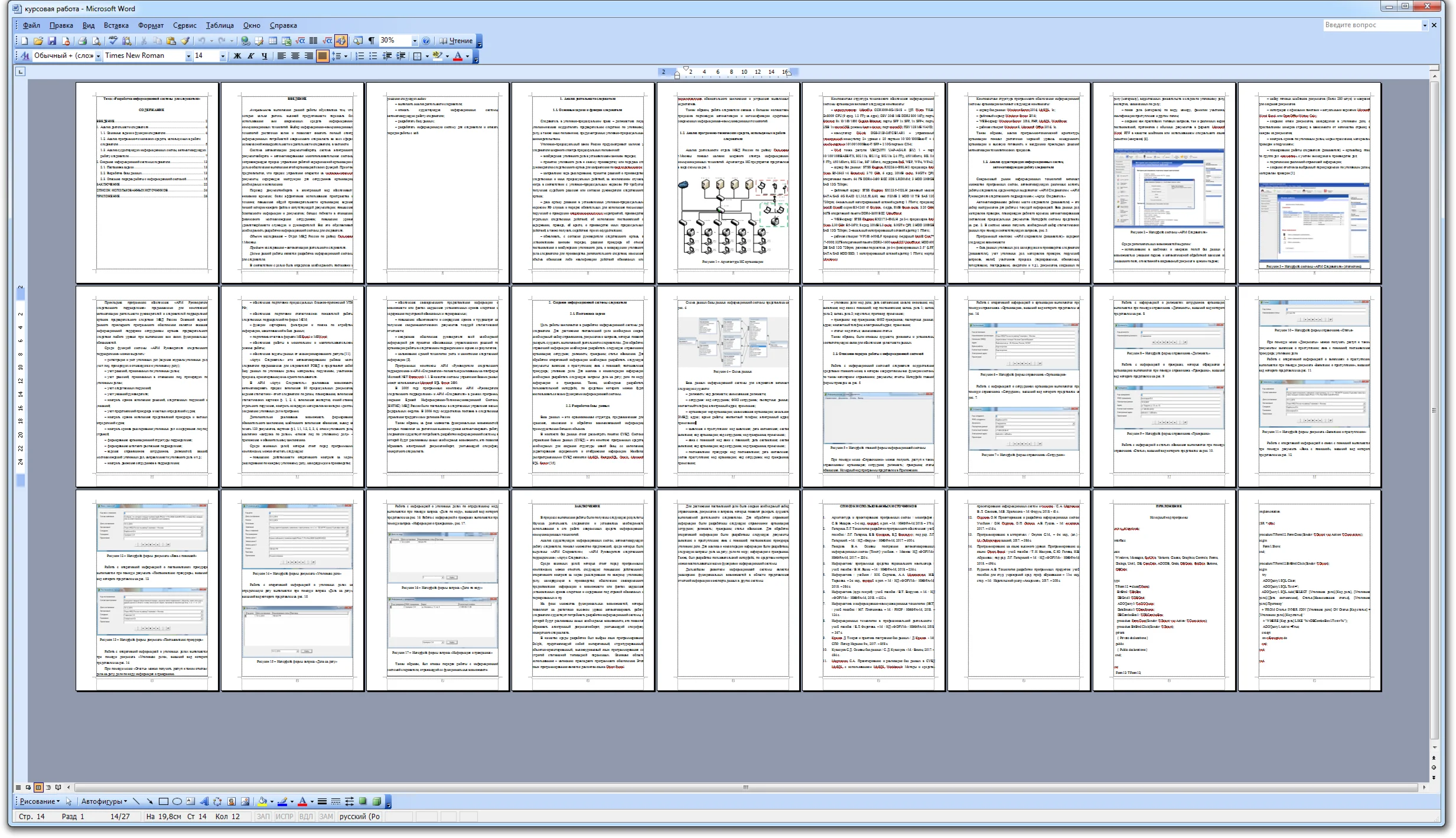The height and width of the screenshot is (838, 1456).
Task: Click the Format Painter brush icon
Action: coord(185,41)
